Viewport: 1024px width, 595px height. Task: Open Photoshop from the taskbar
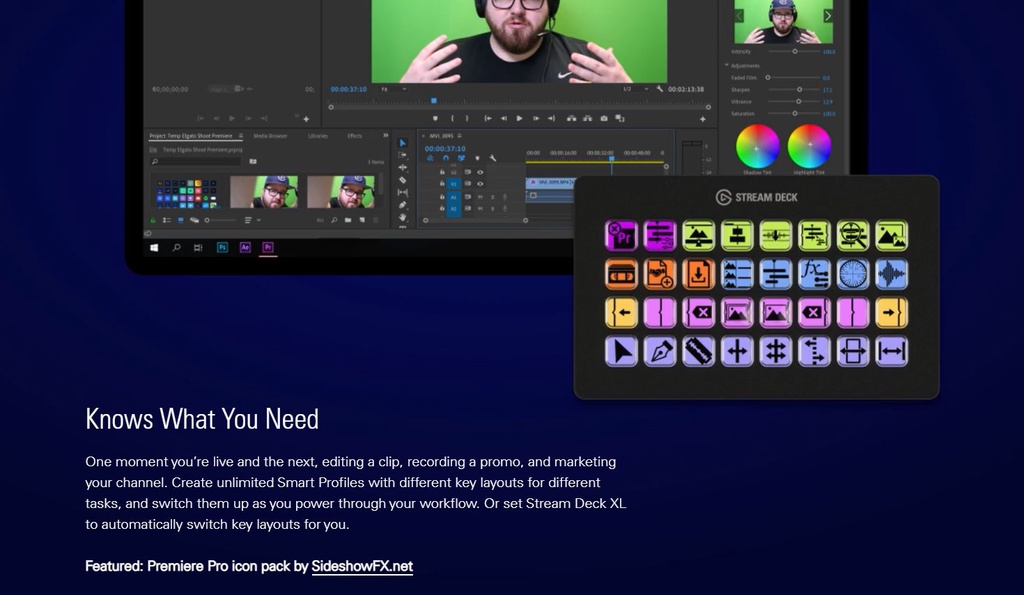[222, 248]
